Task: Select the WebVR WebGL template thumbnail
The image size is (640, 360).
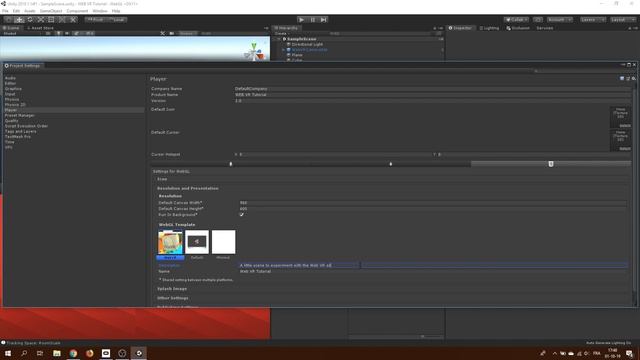Action: point(170,242)
